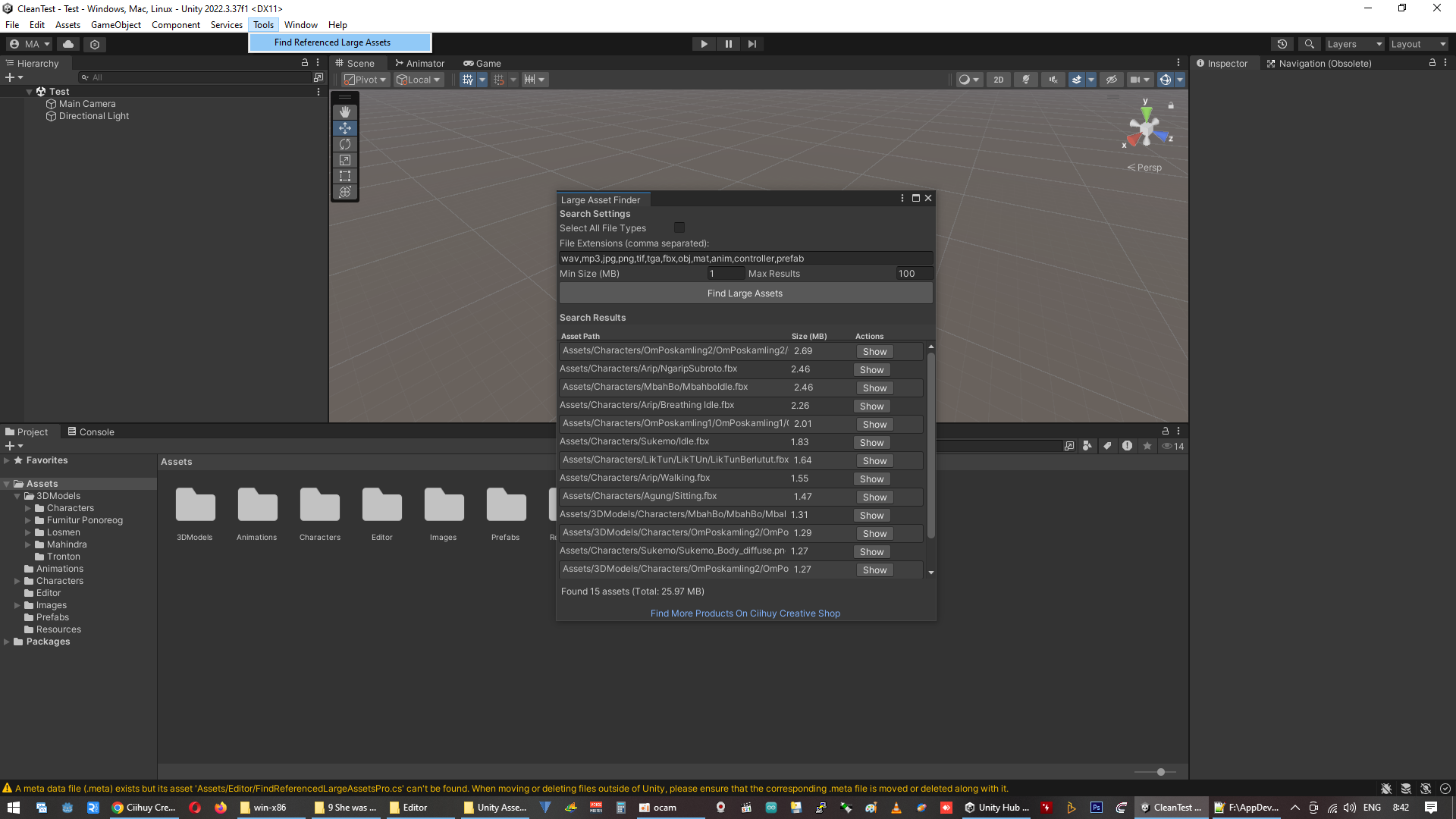Switch to the Game tab

coord(482,63)
